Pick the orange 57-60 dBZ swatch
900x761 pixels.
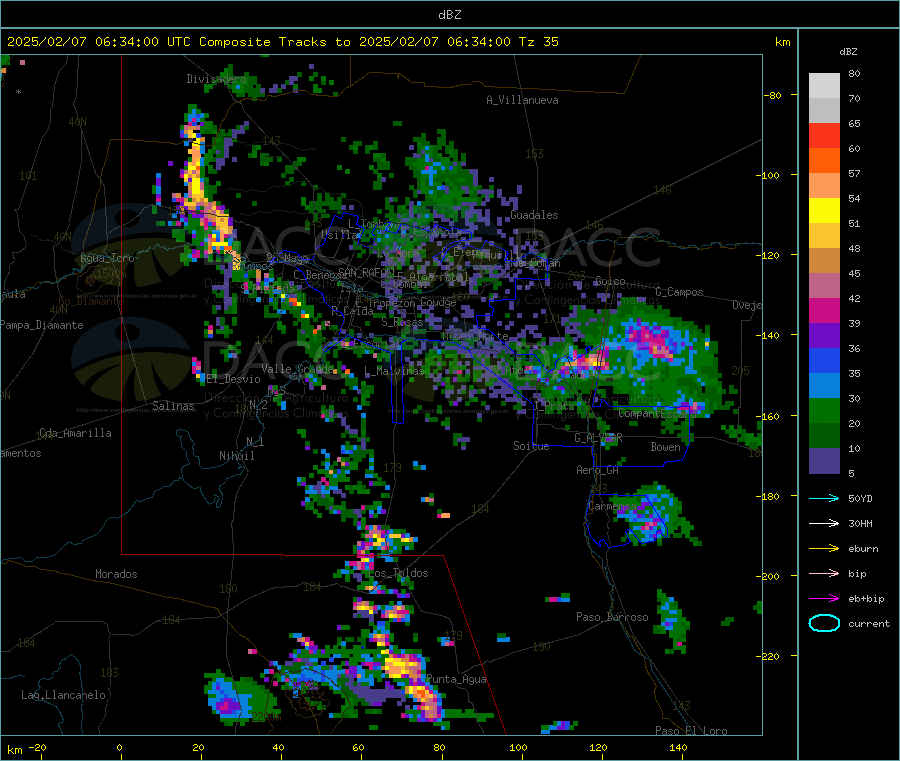[x=824, y=161]
